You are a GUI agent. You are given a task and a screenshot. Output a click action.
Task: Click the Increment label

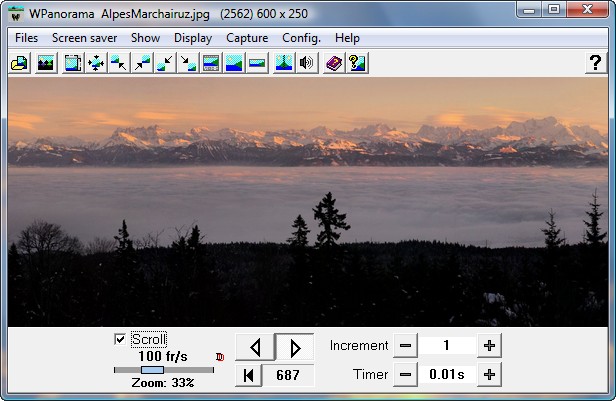pos(359,346)
